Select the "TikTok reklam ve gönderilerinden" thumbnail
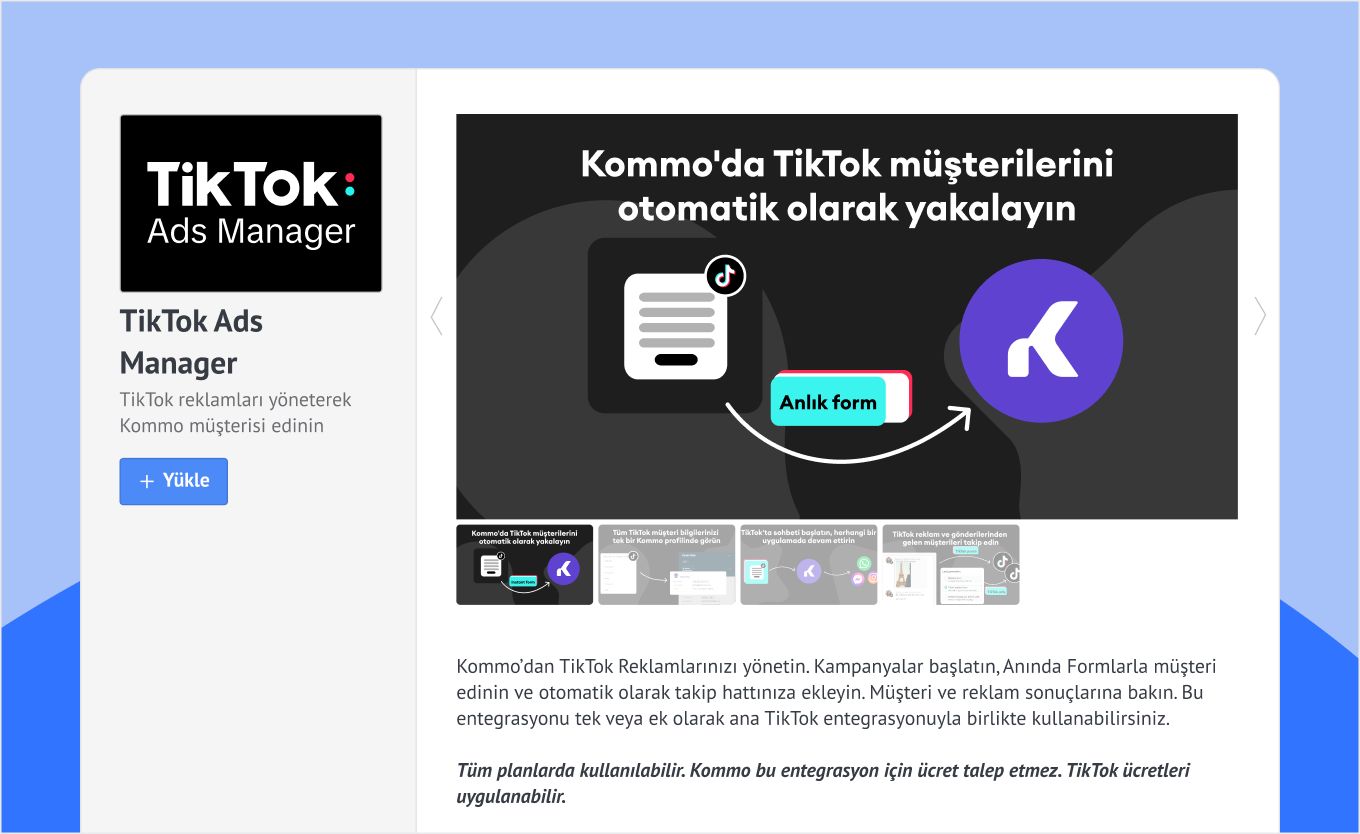This screenshot has width=1360, height=834. 950,565
